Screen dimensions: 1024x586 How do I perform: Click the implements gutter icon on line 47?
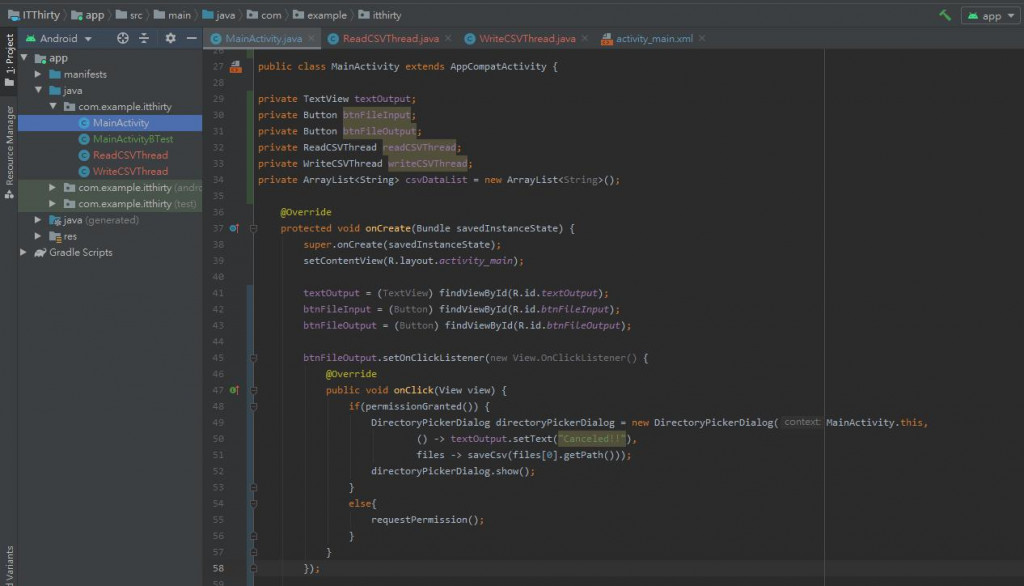coord(234,390)
